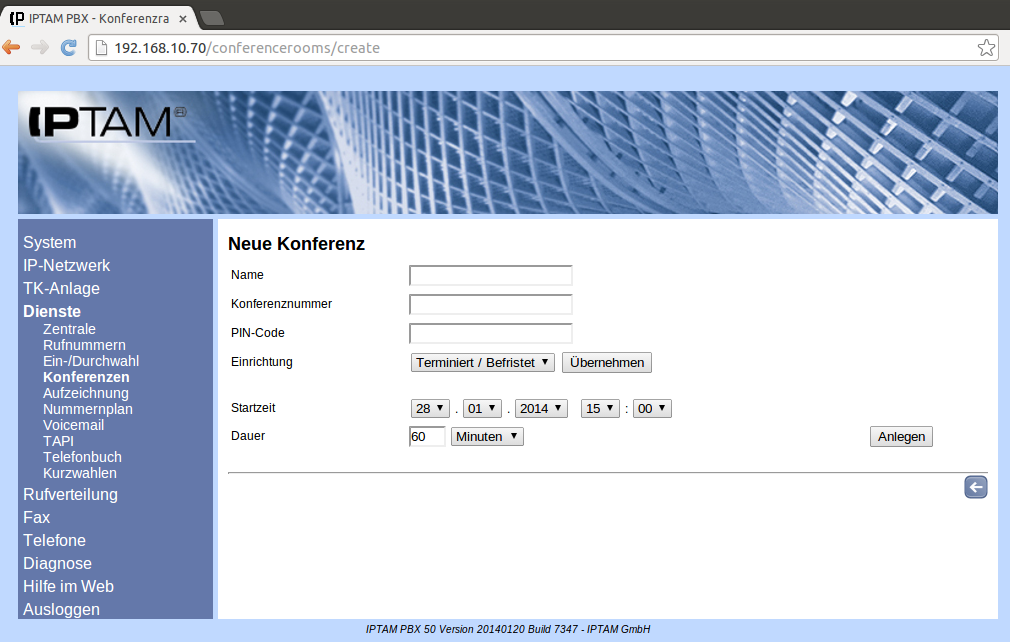Click the browser reload icon
This screenshot has width=1010, height=642.
tap(69, 47)
